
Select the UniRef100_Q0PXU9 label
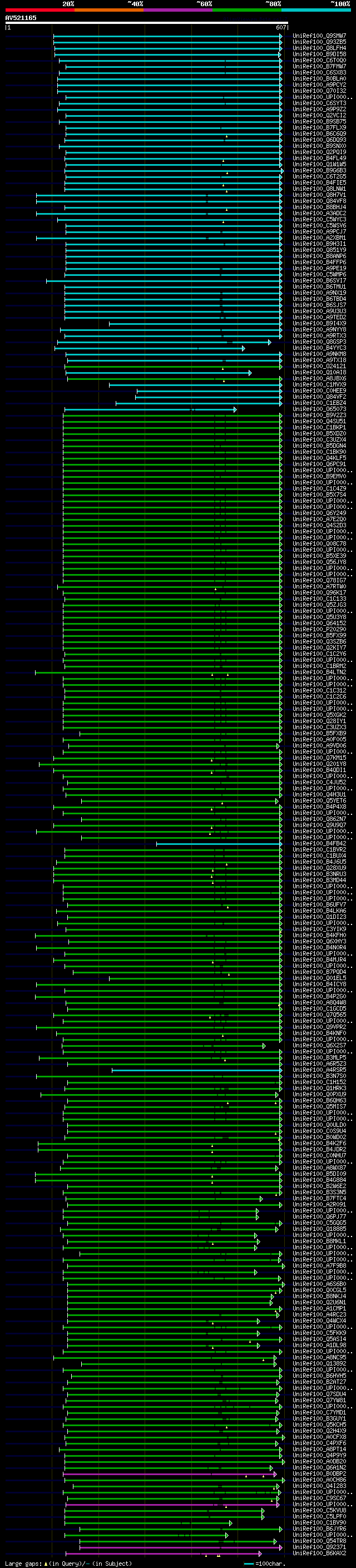coord(319,1095)
